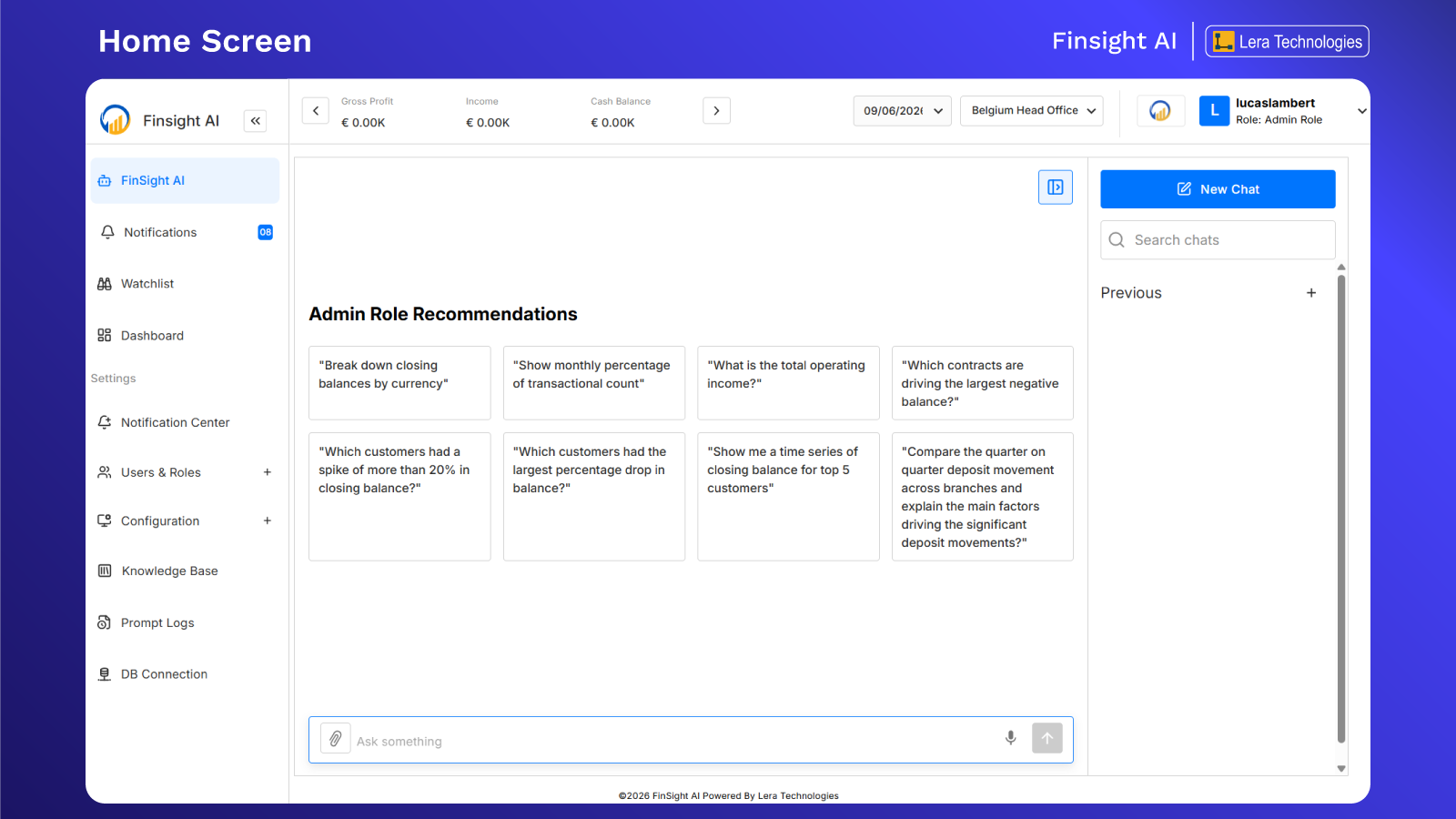Click the send arrow button
The image size is (1456, 819).
click(x=1047, y=738)
